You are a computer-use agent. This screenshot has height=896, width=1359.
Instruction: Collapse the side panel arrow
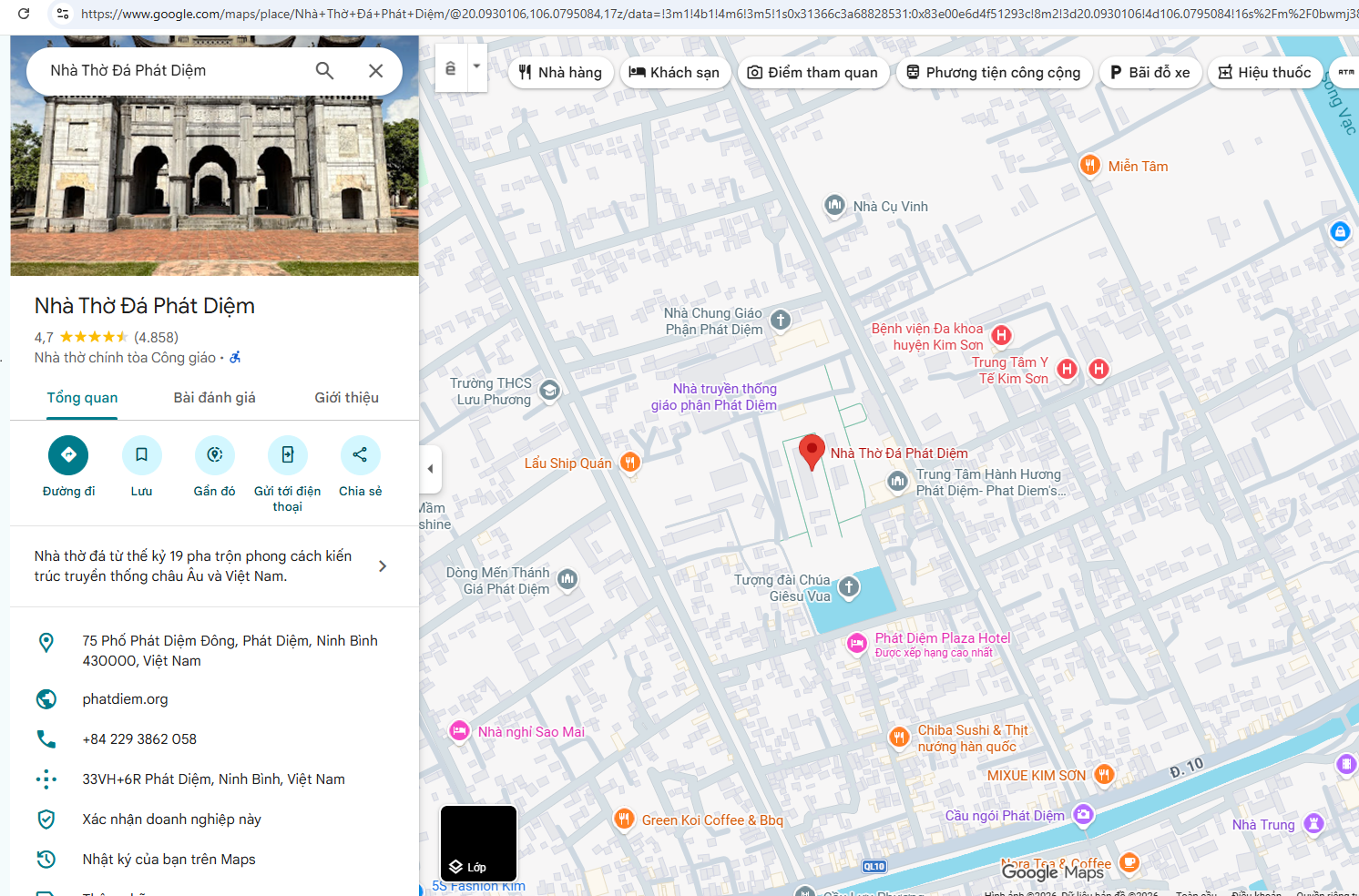[x=430, y=469]
